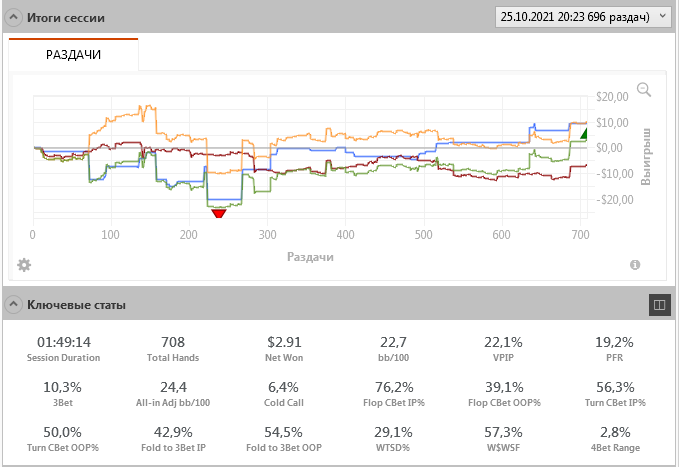Viewport: 679px width, 467px height.
Task: Open graph settings gear icon
Action: tap(24, 265)
